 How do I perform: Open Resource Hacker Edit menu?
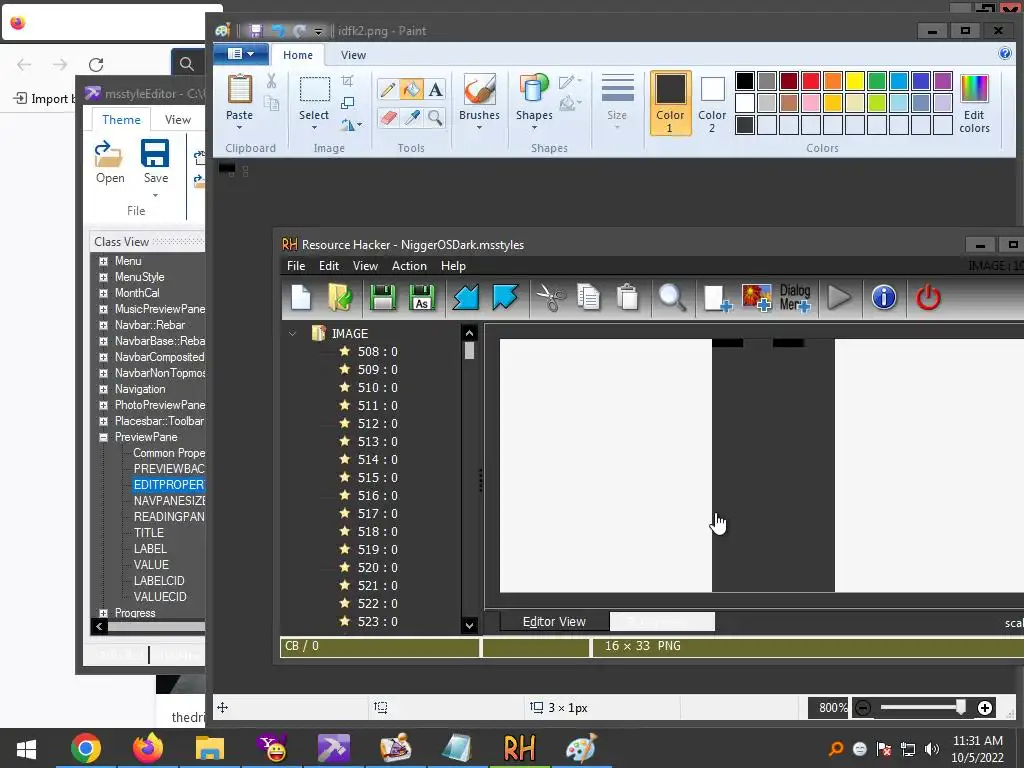tap(328, 266)
